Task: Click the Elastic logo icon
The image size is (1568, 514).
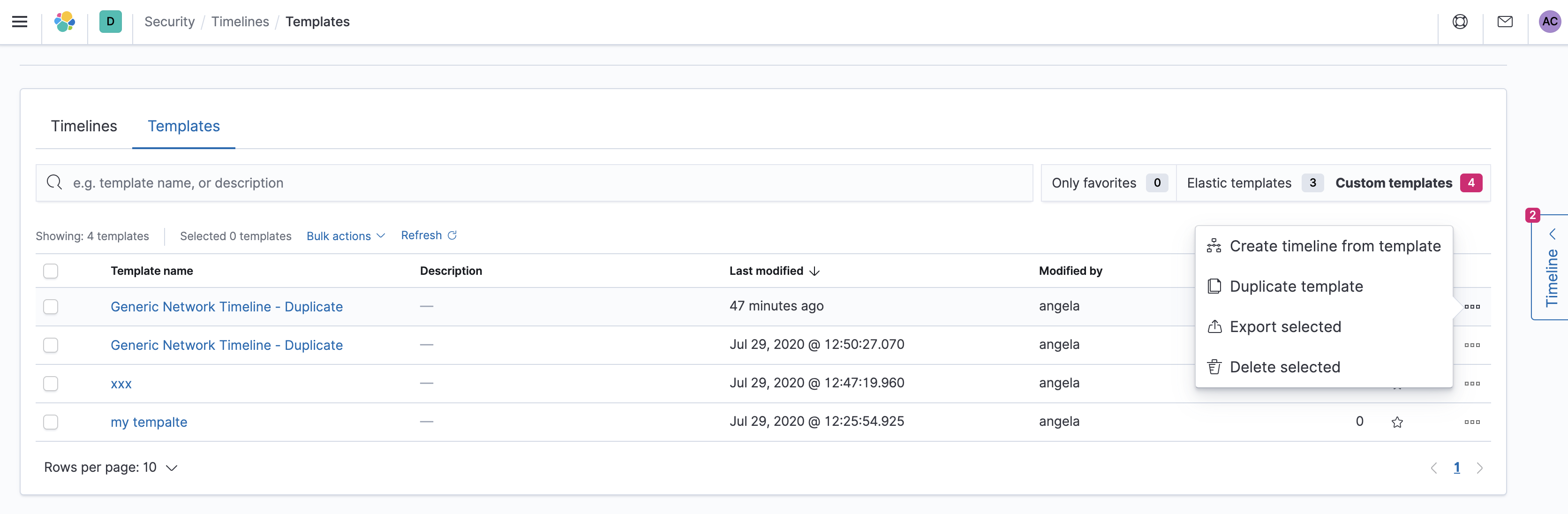Action: click(65, 22)
